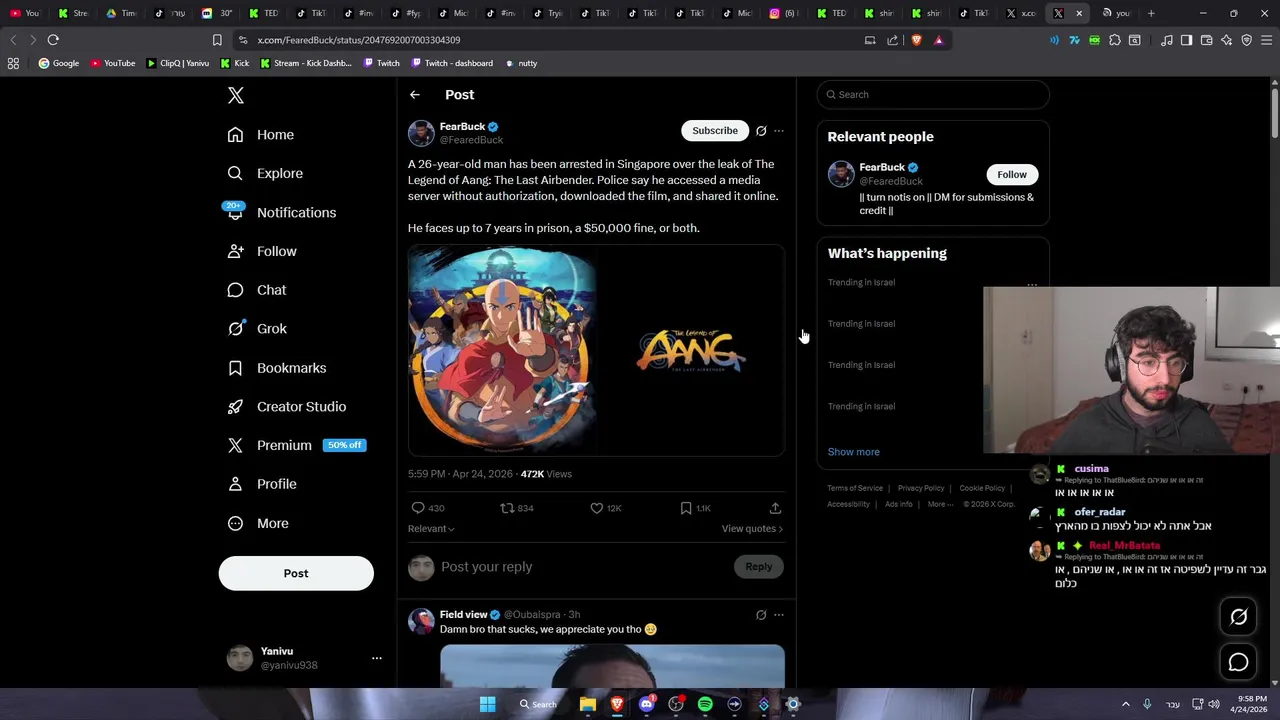Screen dimensions: 1280x720
Task: Open File Explorer from the taskbar
Action: point(588,704)
